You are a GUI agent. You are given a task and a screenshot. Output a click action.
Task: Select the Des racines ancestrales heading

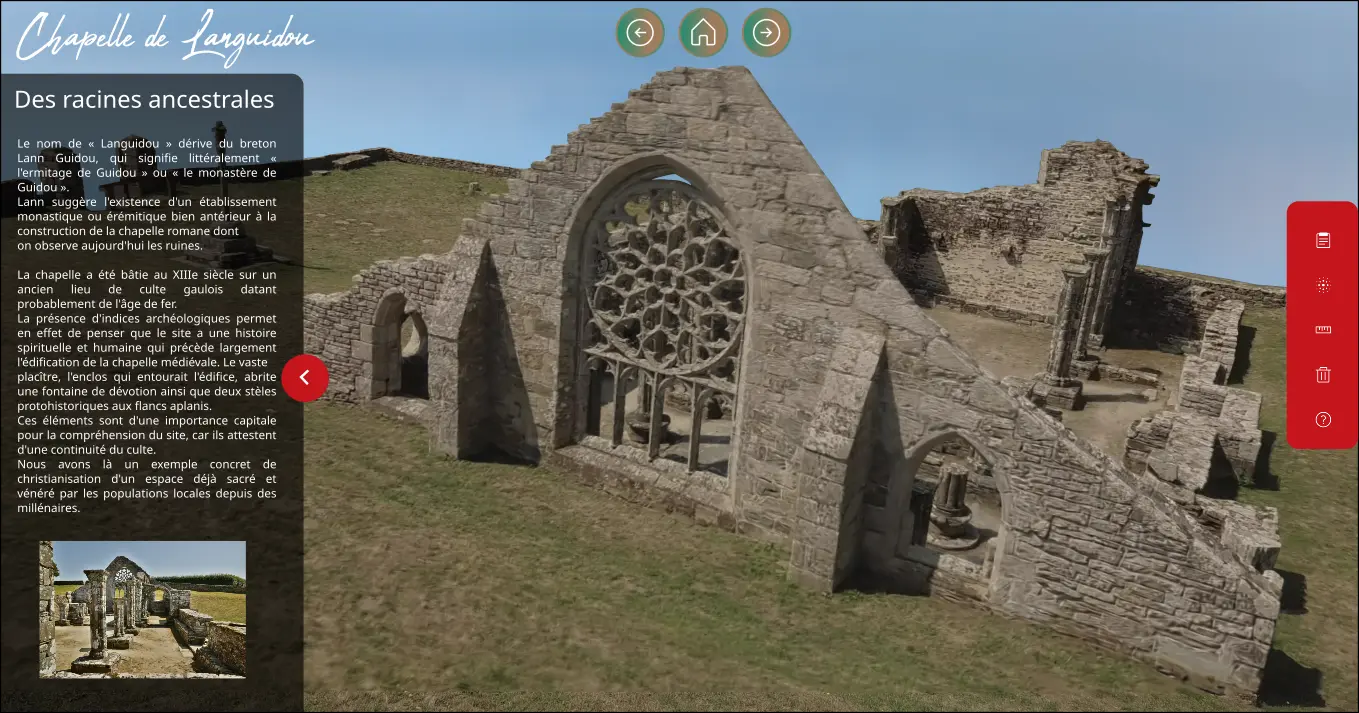coord(144,100)
